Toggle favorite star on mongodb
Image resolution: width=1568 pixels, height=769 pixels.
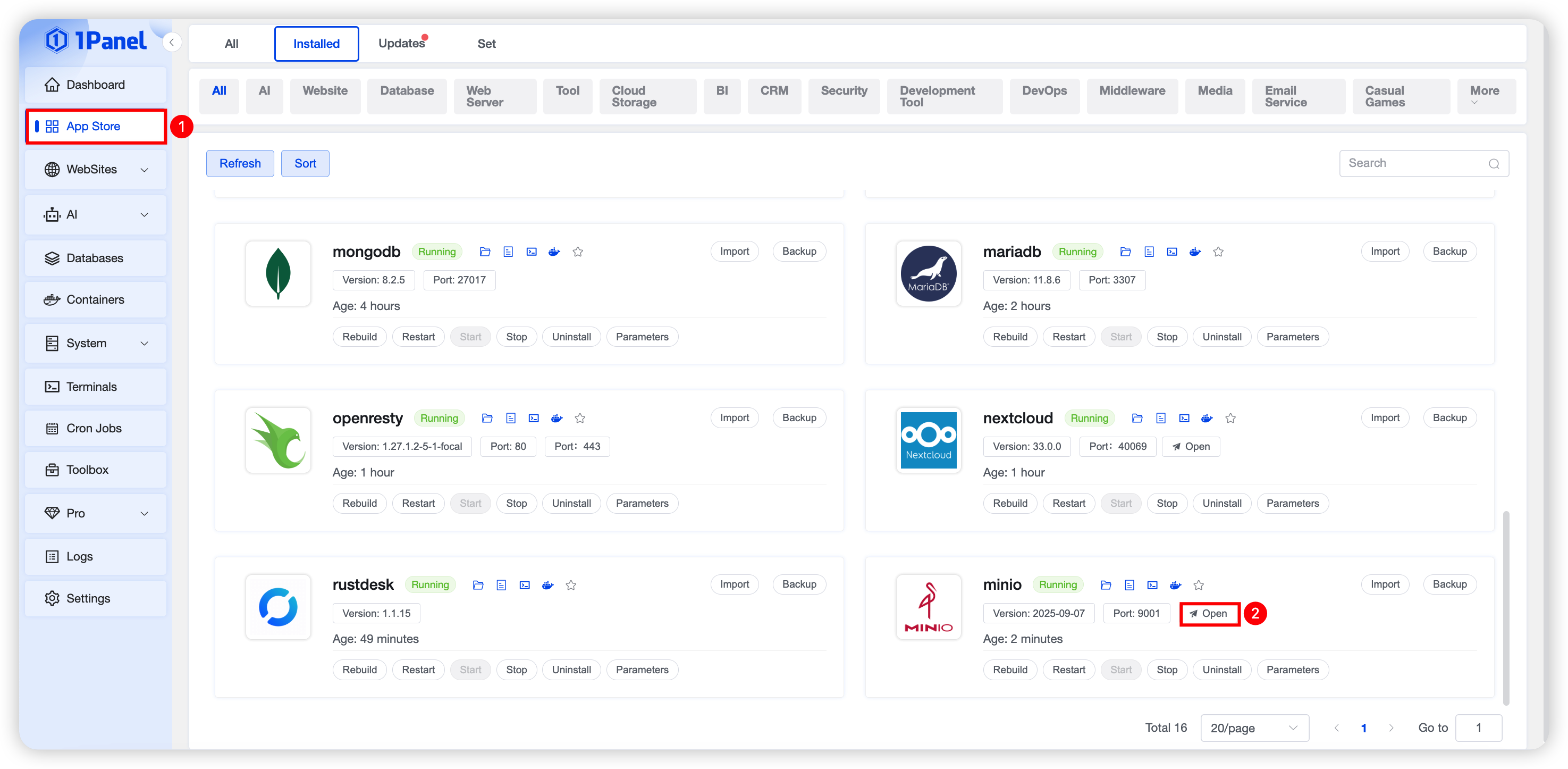point(578,252)
